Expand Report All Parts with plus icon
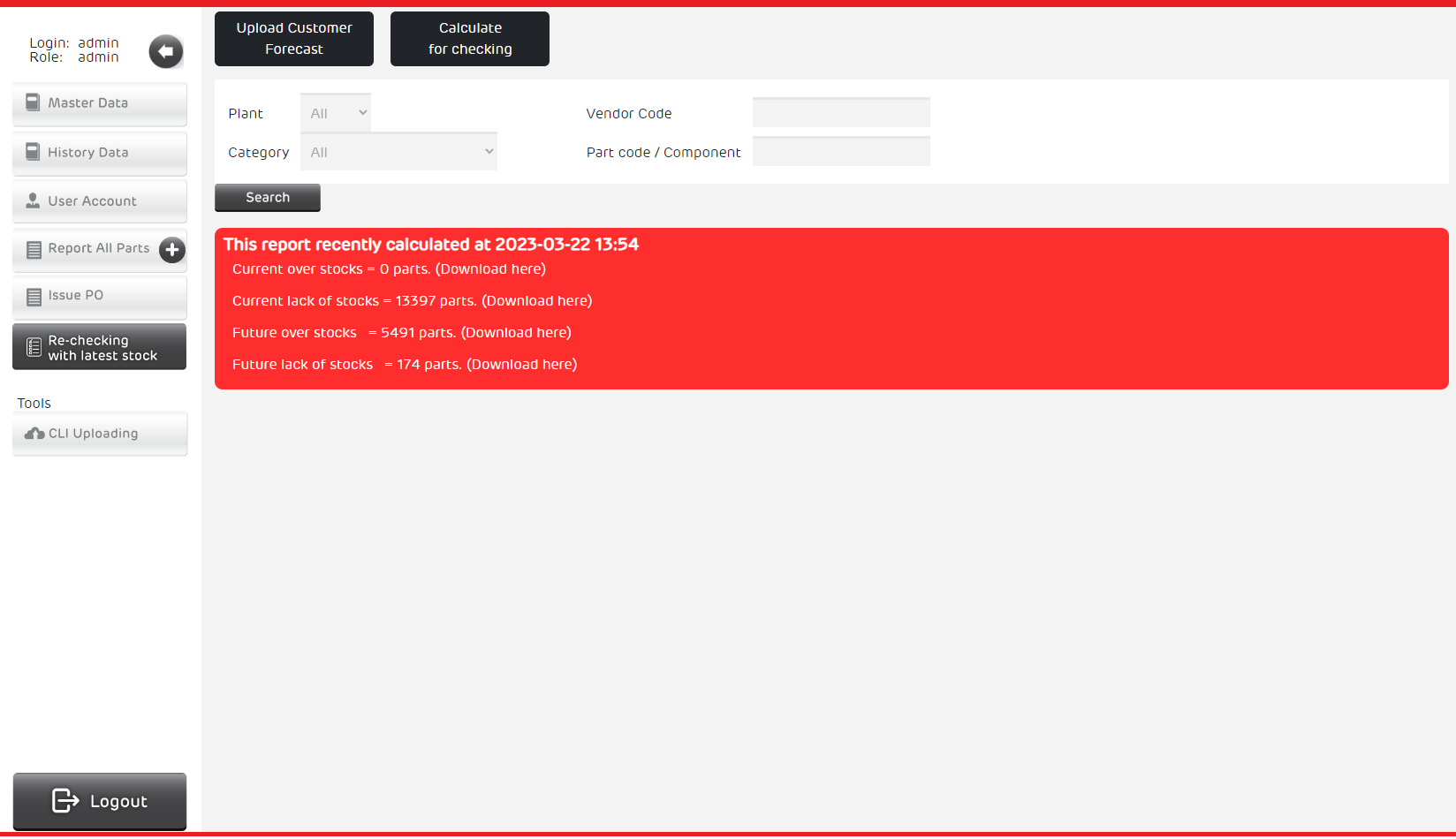This screenshot has height=839, width=1456. 172,250
